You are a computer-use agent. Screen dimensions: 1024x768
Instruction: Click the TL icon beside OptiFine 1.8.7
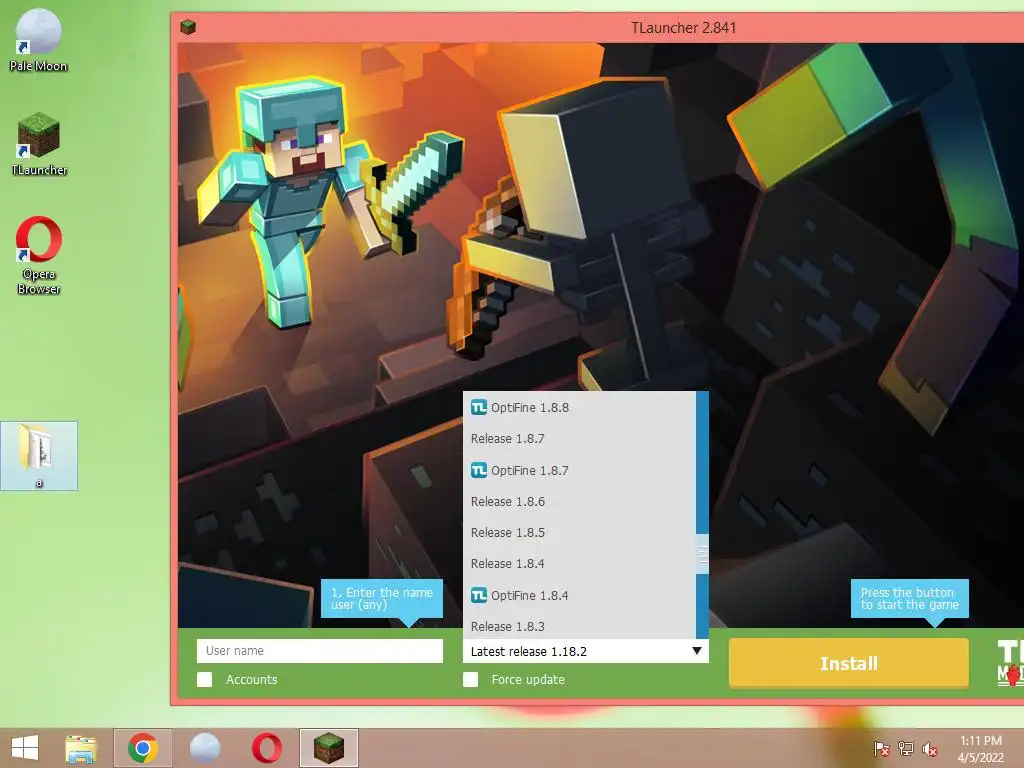pyautogui.click(x=479, y=470)
